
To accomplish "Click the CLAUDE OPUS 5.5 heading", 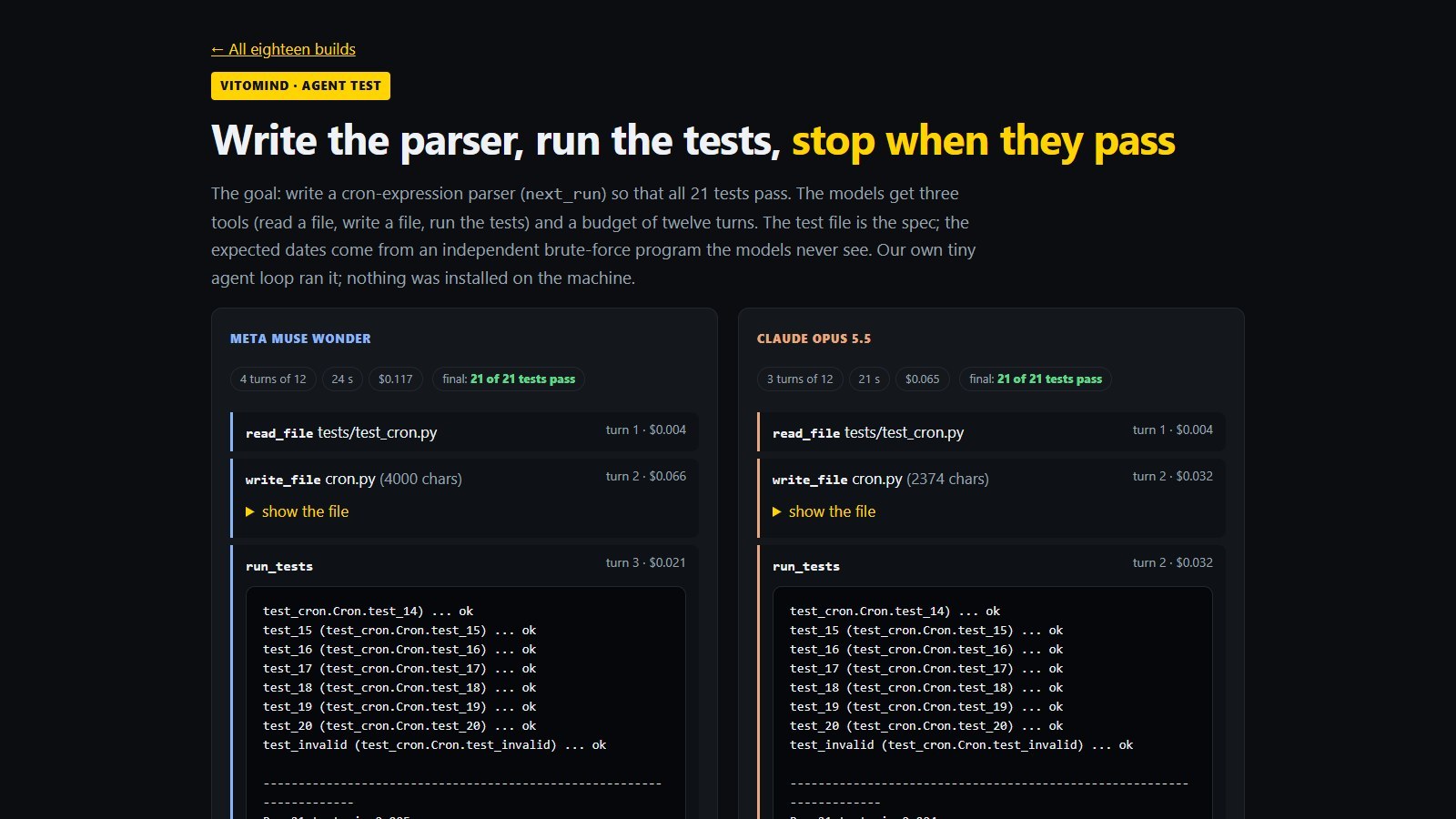I will (814, 339).
